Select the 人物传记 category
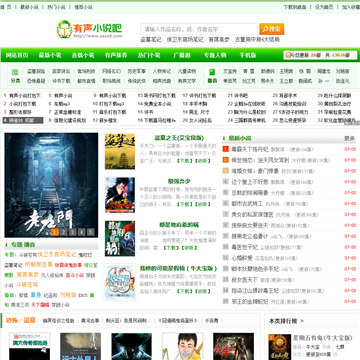This screenshot has width=360, height=360. [x=162, y=71]
